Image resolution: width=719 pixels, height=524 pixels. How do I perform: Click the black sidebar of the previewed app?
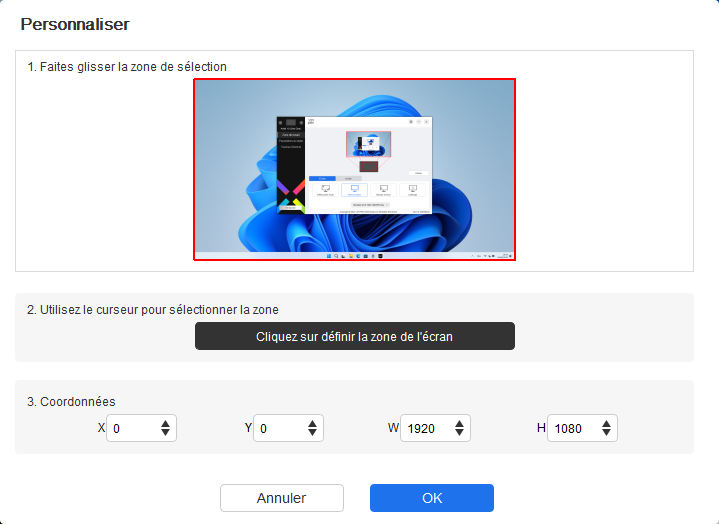[291, 165]
